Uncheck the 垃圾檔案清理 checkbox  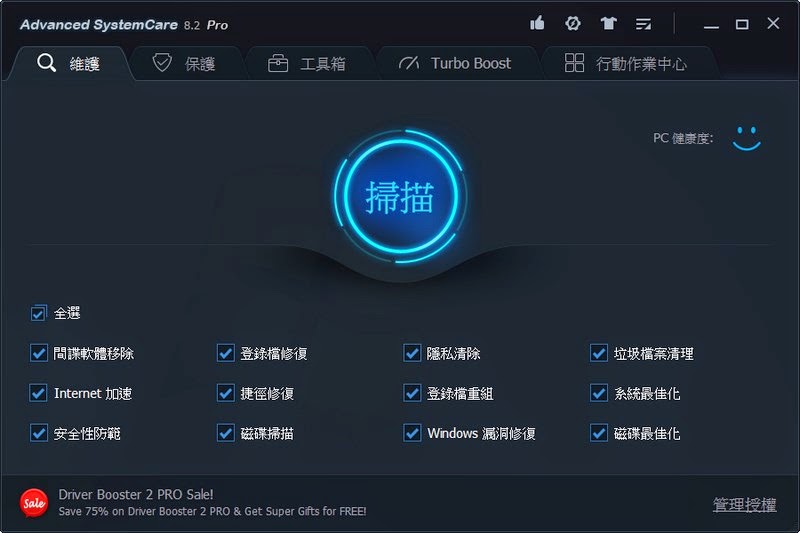(x=598, y=353)
